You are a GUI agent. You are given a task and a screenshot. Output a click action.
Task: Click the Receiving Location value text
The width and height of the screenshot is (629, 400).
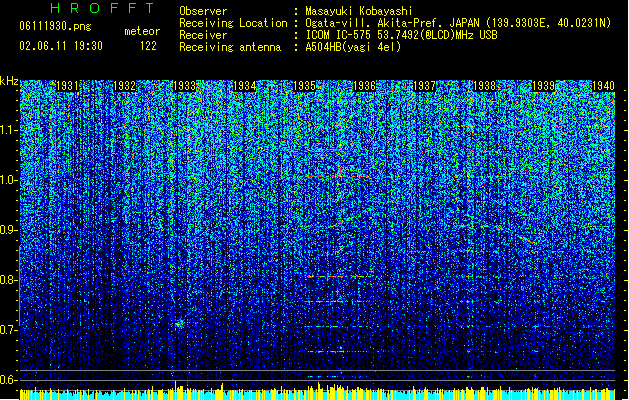pos(458,23)
